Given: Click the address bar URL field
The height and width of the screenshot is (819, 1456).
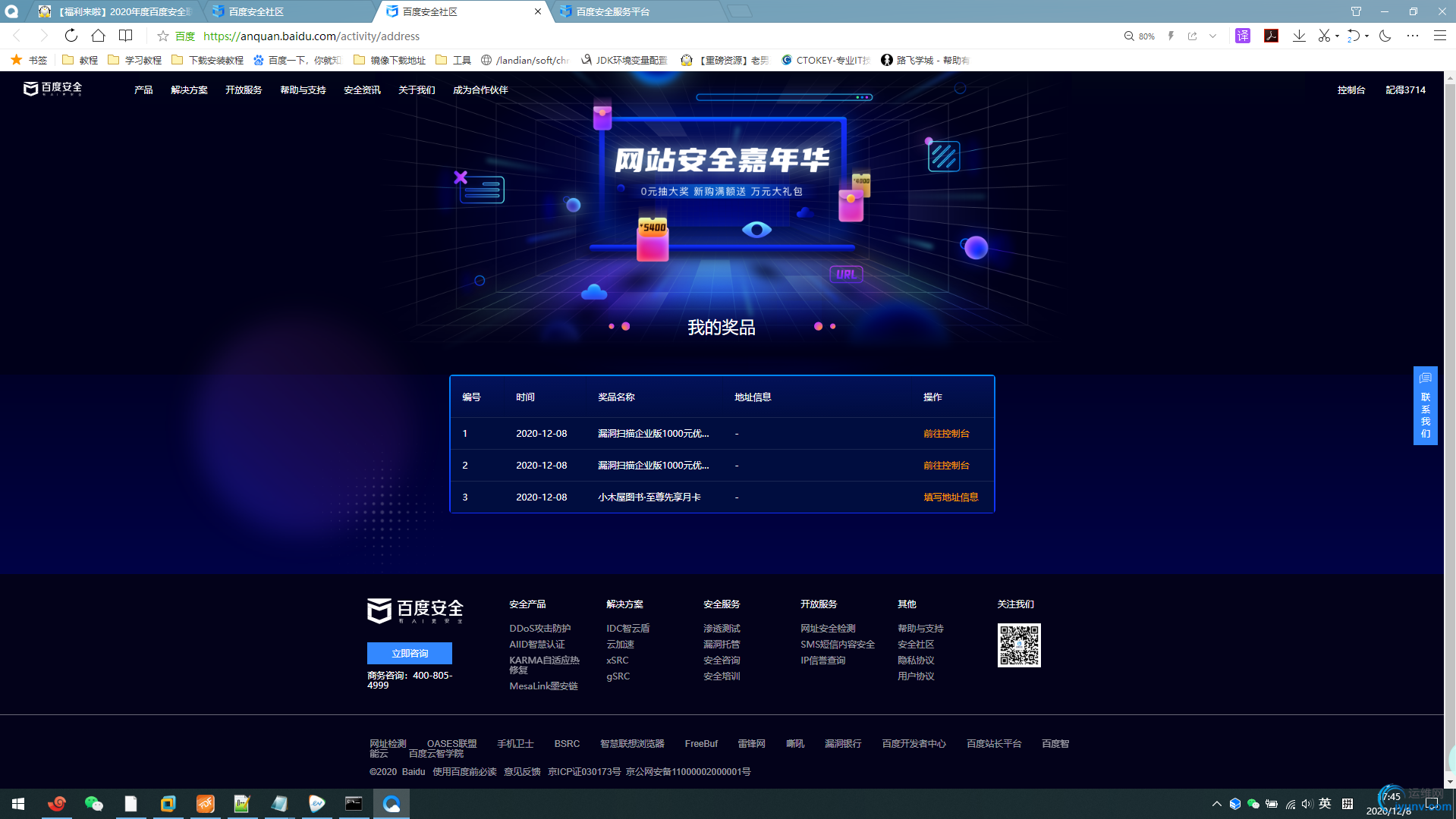Looking at the screenshot, I should coord(653,36).
